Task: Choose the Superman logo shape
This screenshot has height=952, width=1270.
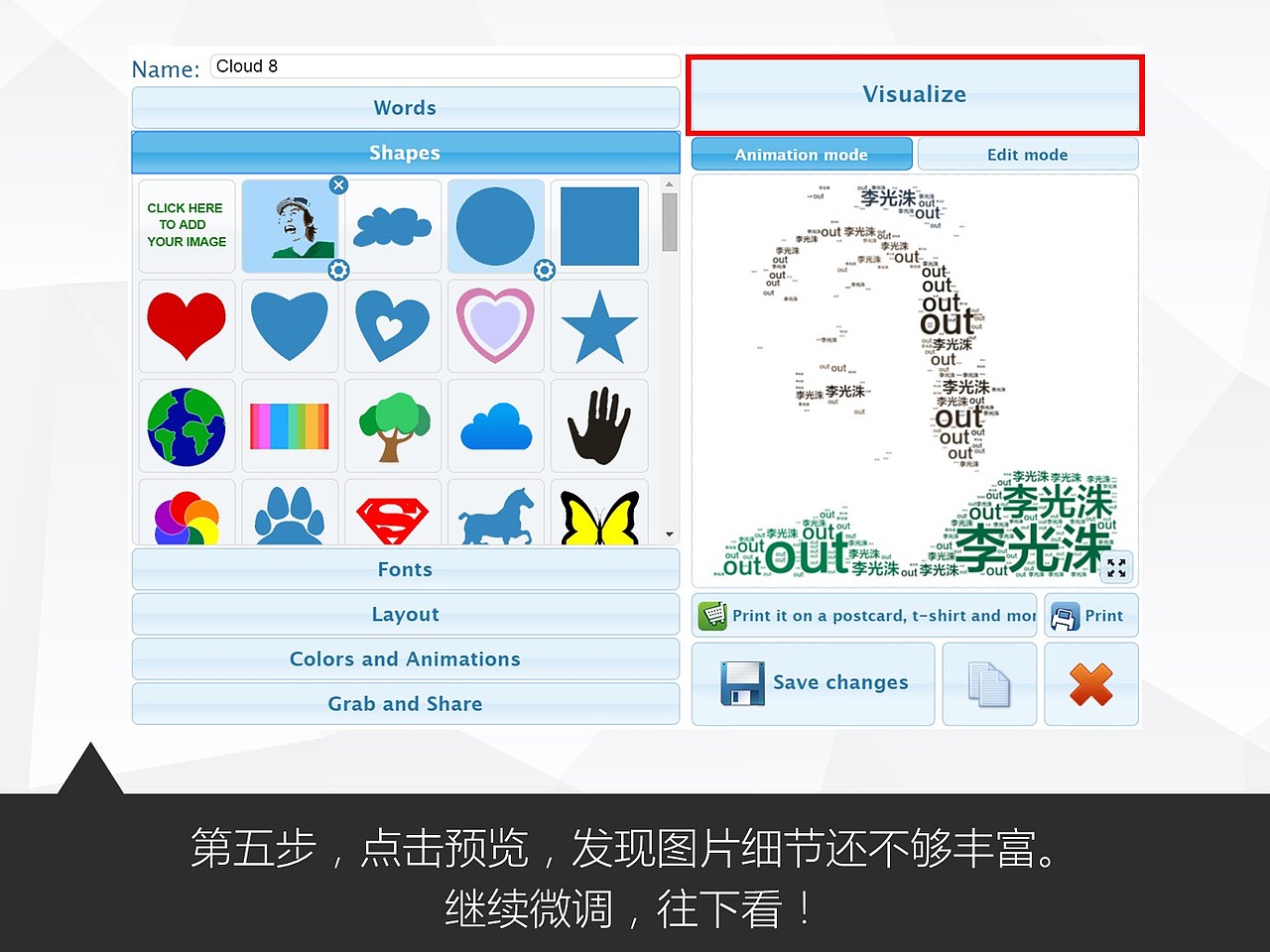Action: (x=393, y=513)
